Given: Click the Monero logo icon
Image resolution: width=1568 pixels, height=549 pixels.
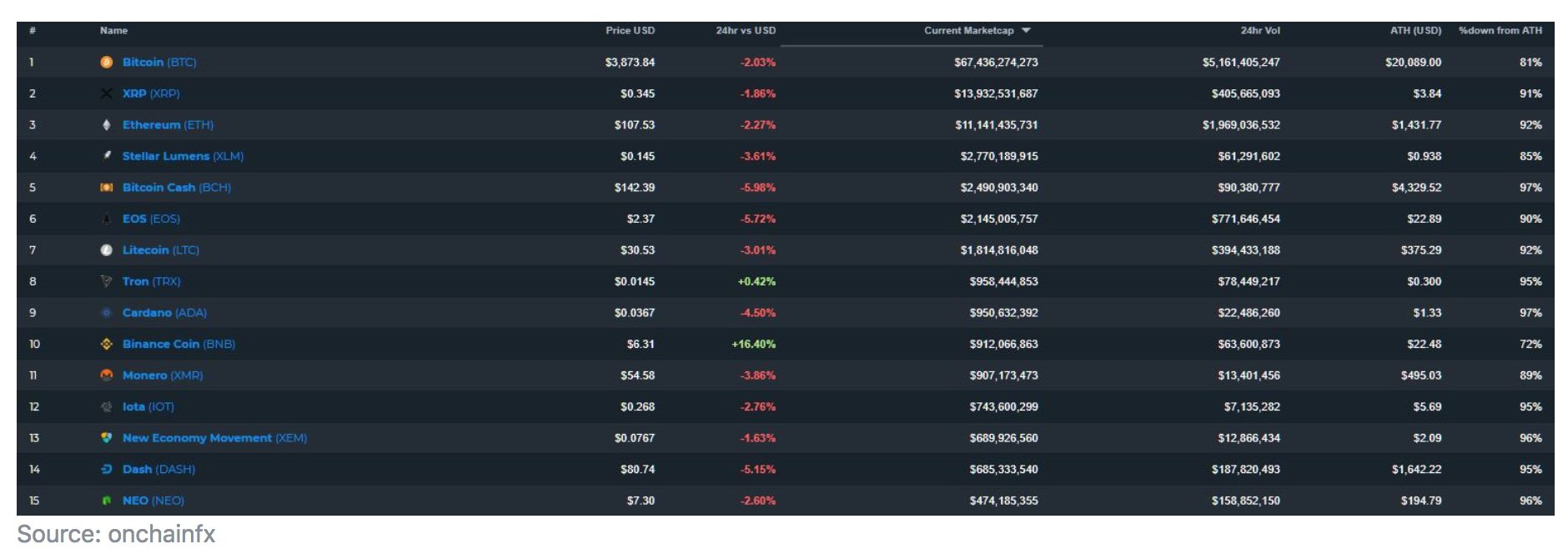Looking at the screenshot, I should tap(107, 375).
